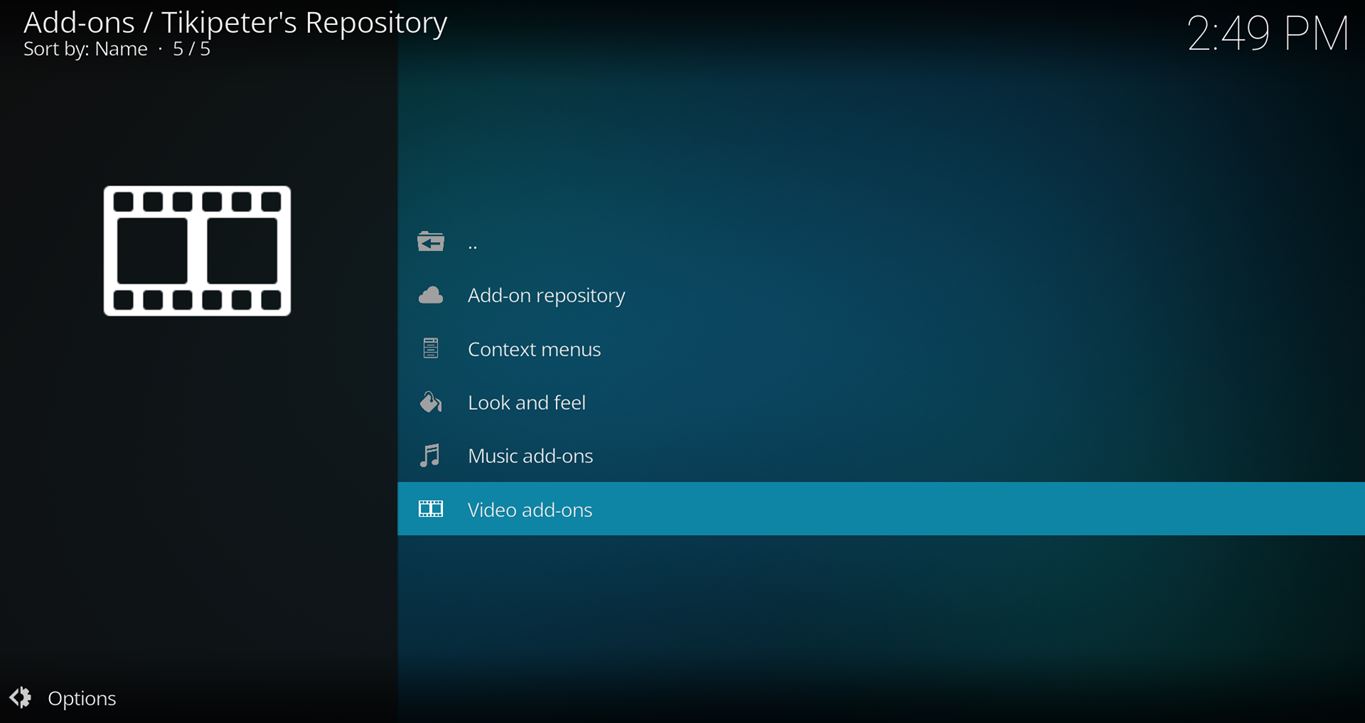Select the Context menus category
Screen dimensions: 1365x723
coord(534,349)
